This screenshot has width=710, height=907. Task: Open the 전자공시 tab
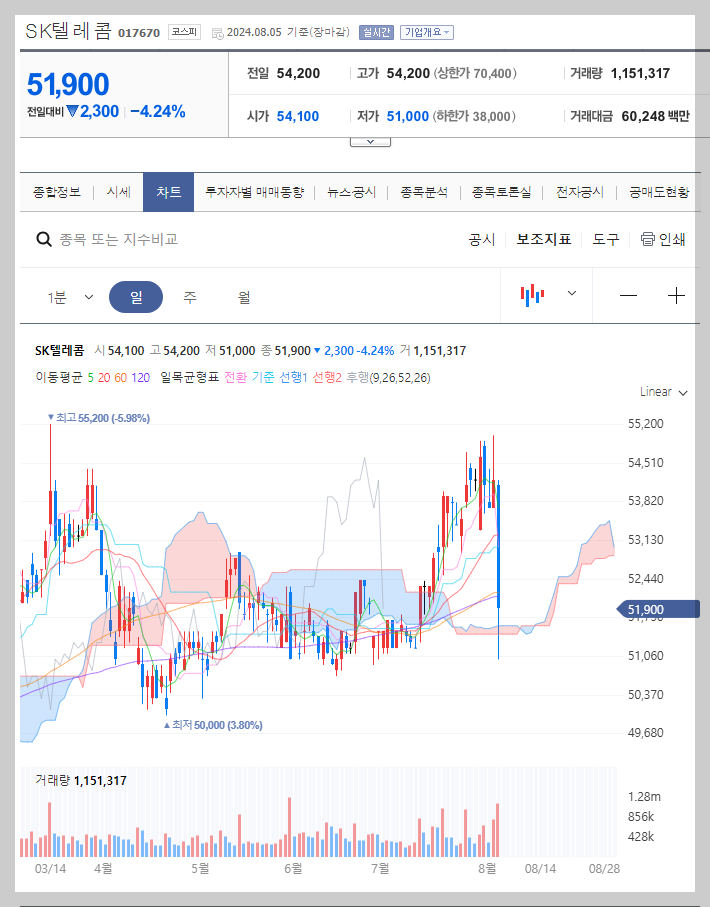(580, 192)
